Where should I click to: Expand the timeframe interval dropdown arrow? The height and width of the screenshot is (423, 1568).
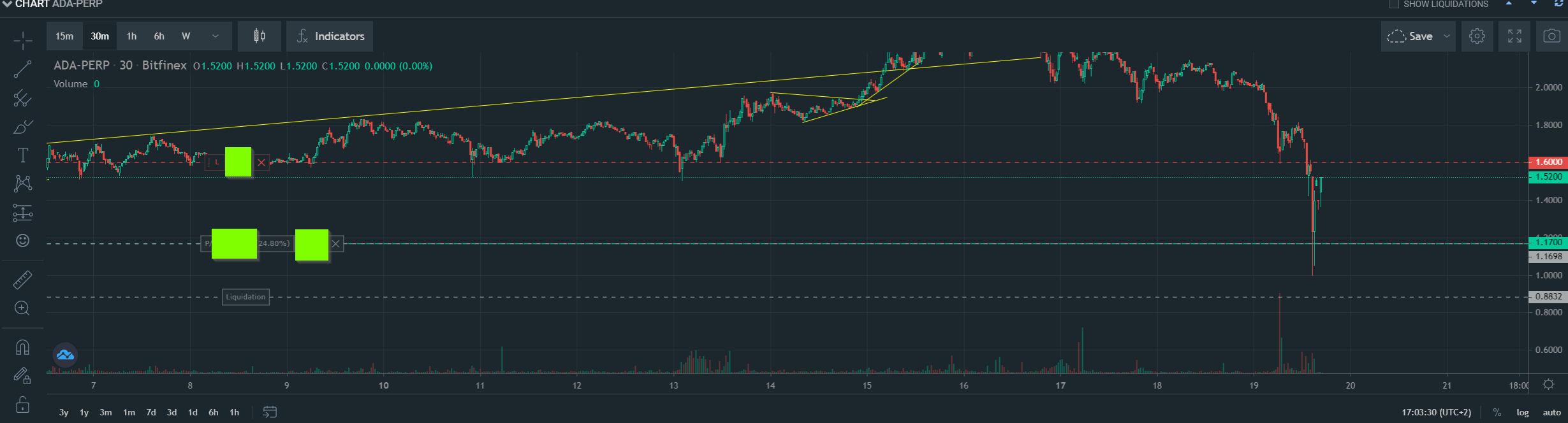tap(216, 36)
